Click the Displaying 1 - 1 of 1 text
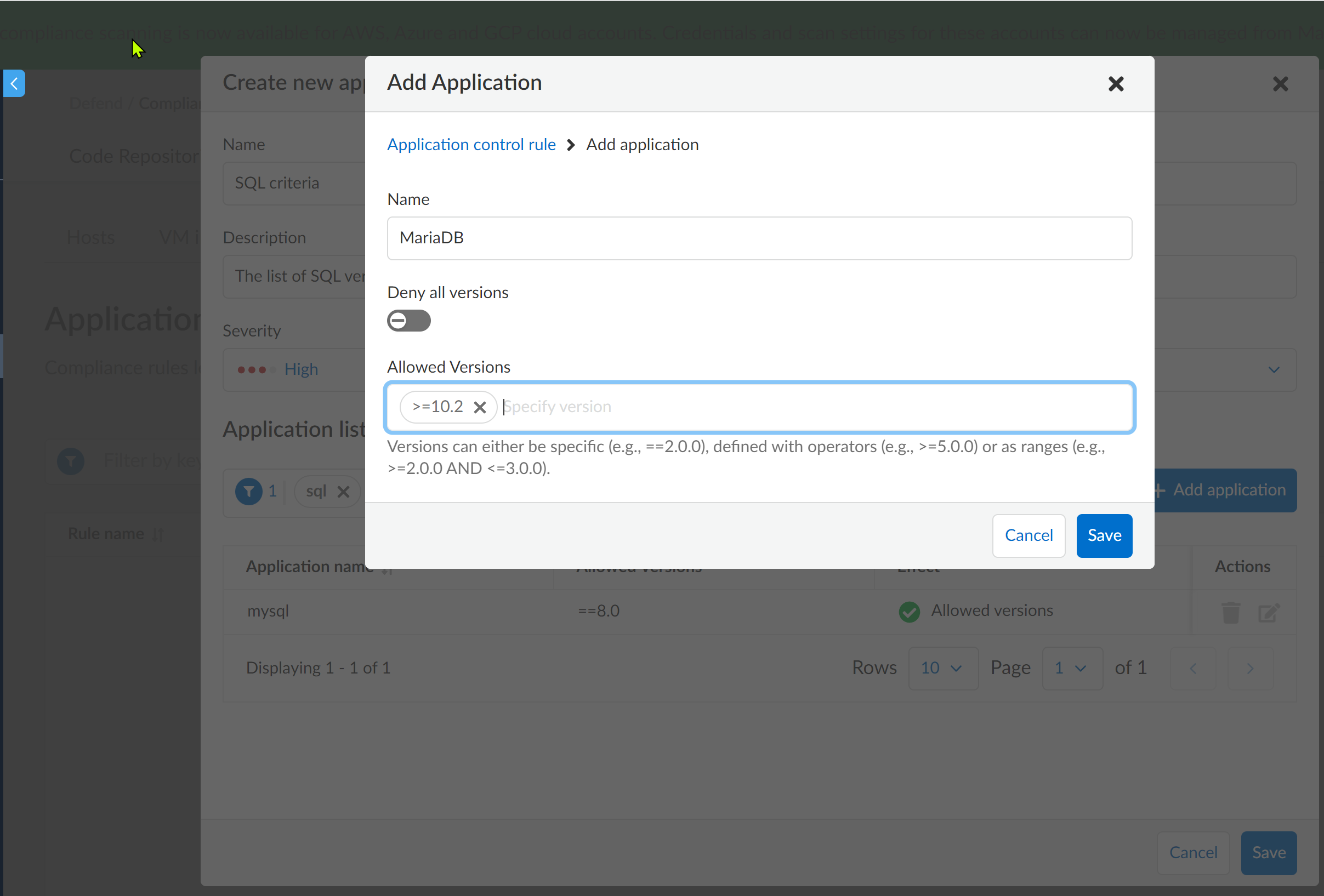This screenshot has width=1324, height=896. tap(318, 668)
